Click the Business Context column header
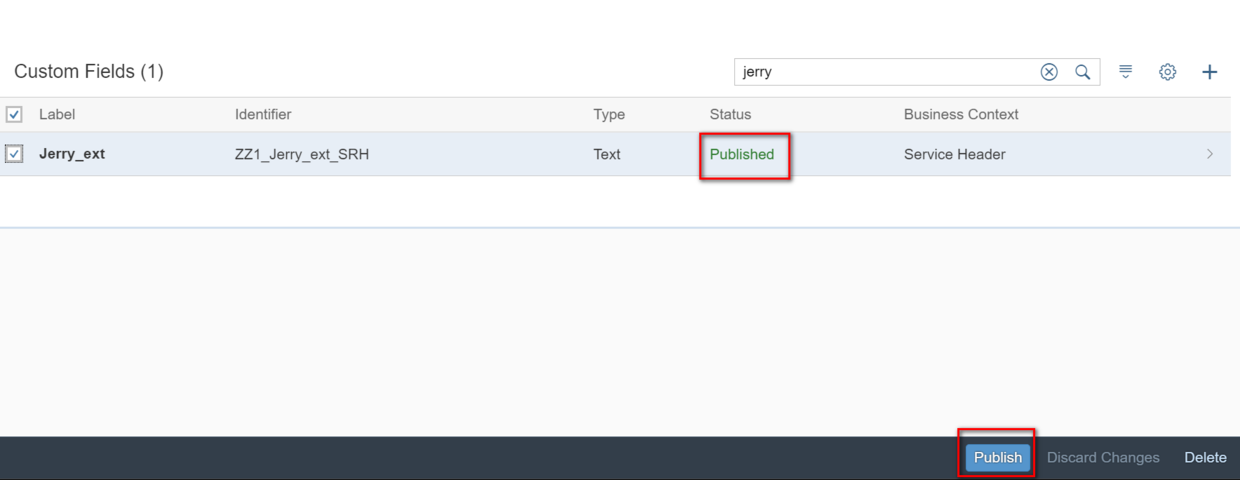The width and height of the screenshot is (1240, 480). coord(961,115)
